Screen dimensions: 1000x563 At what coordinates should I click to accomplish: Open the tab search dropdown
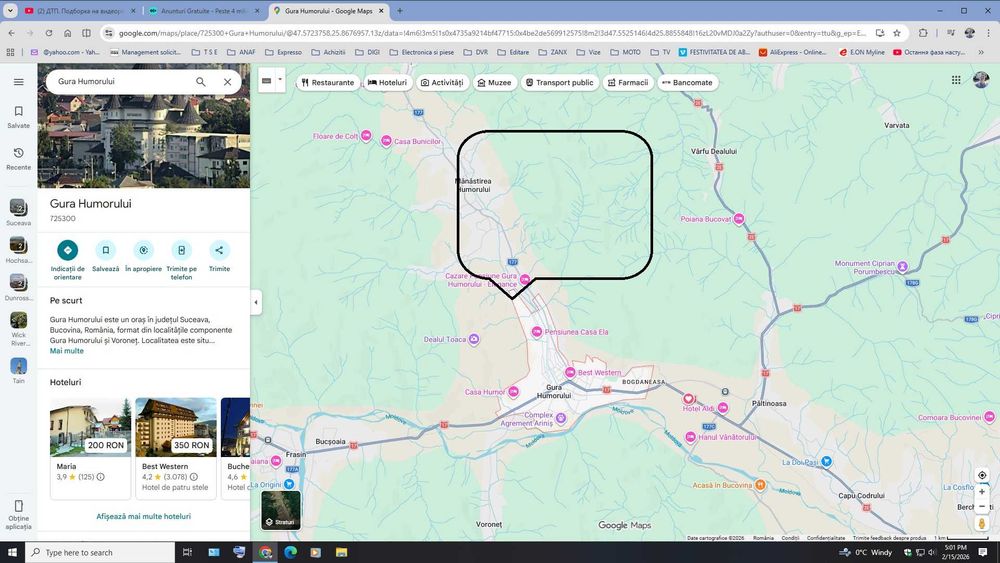[x=10, y=11]
